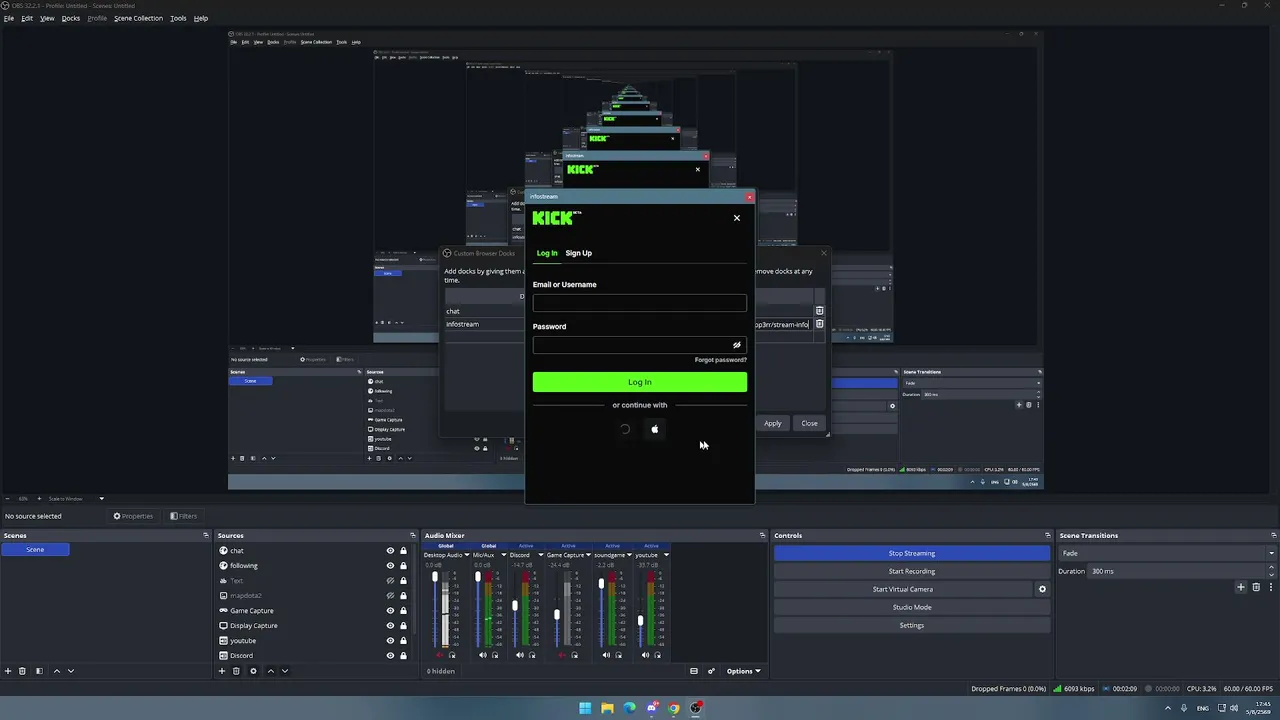Image resolution: width=1280 pixels, height=720 pixels.
Task: Open scene filters icon in Scenes panel
Action: tap(39, 671)
